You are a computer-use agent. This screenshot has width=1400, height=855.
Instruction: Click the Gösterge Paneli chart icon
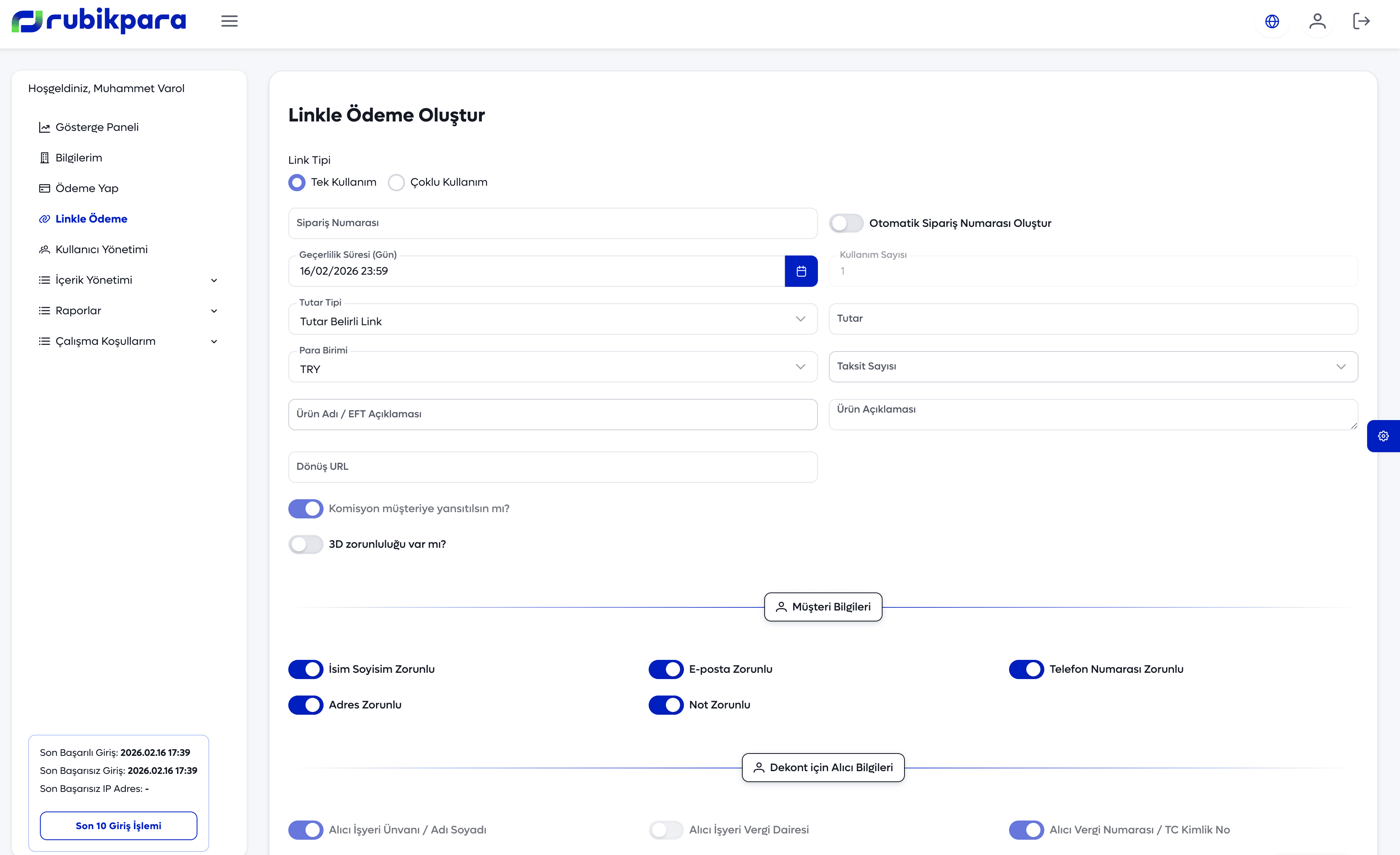[44, 127]
